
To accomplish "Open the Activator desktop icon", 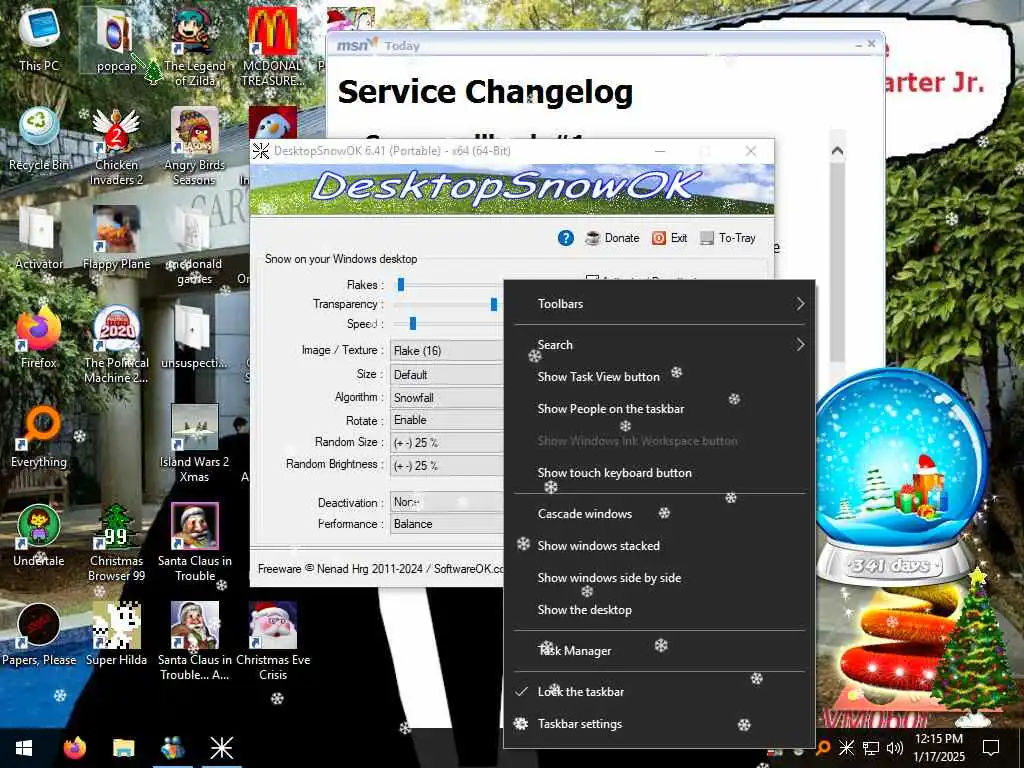I will point(39,238).
